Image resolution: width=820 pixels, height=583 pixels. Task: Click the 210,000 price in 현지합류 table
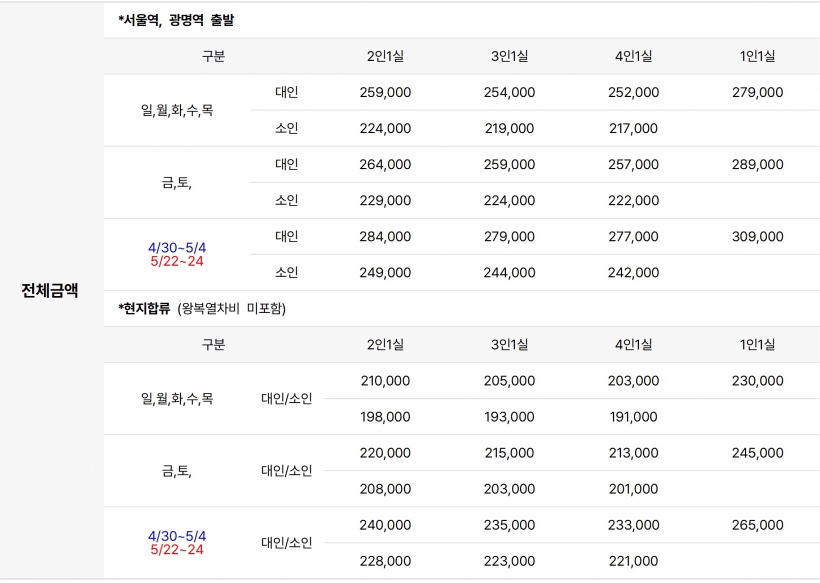[x=385, y=380]
